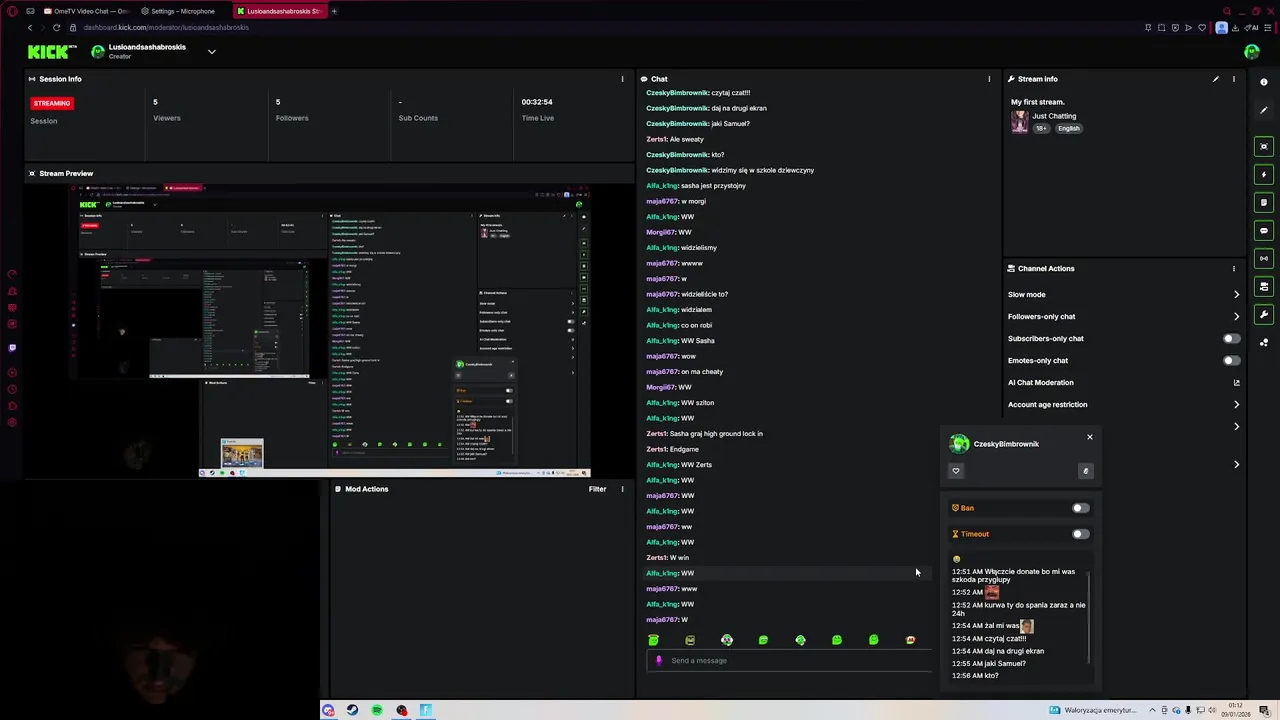Toggle the broadcast signal sidebar icon
Viewport: 1280px width, 720px height.
tap(1264, 259)
